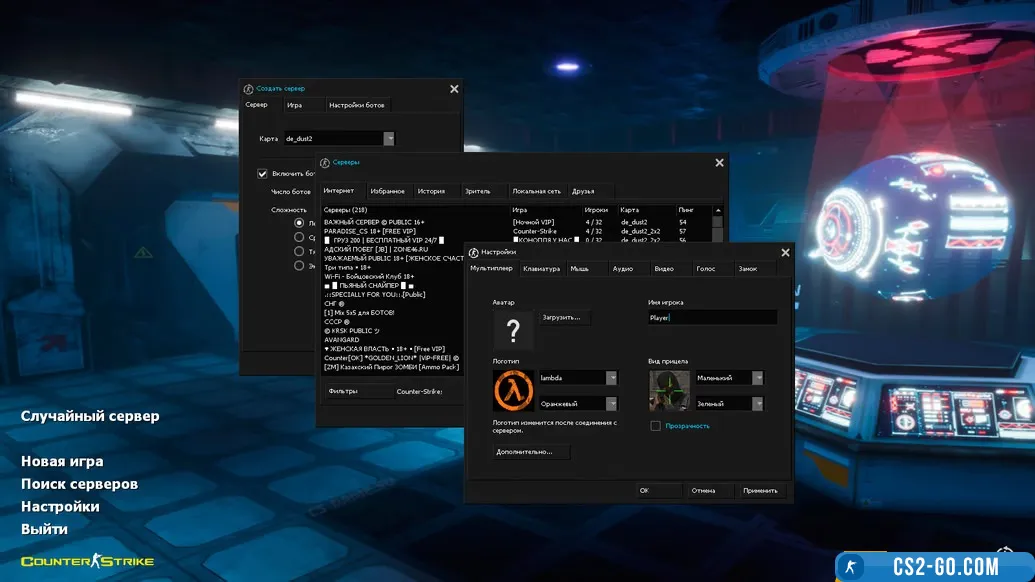Viewport: 1035px width, 582px height.
Task: Click the orange lambda logo preview
Action: 513,390
